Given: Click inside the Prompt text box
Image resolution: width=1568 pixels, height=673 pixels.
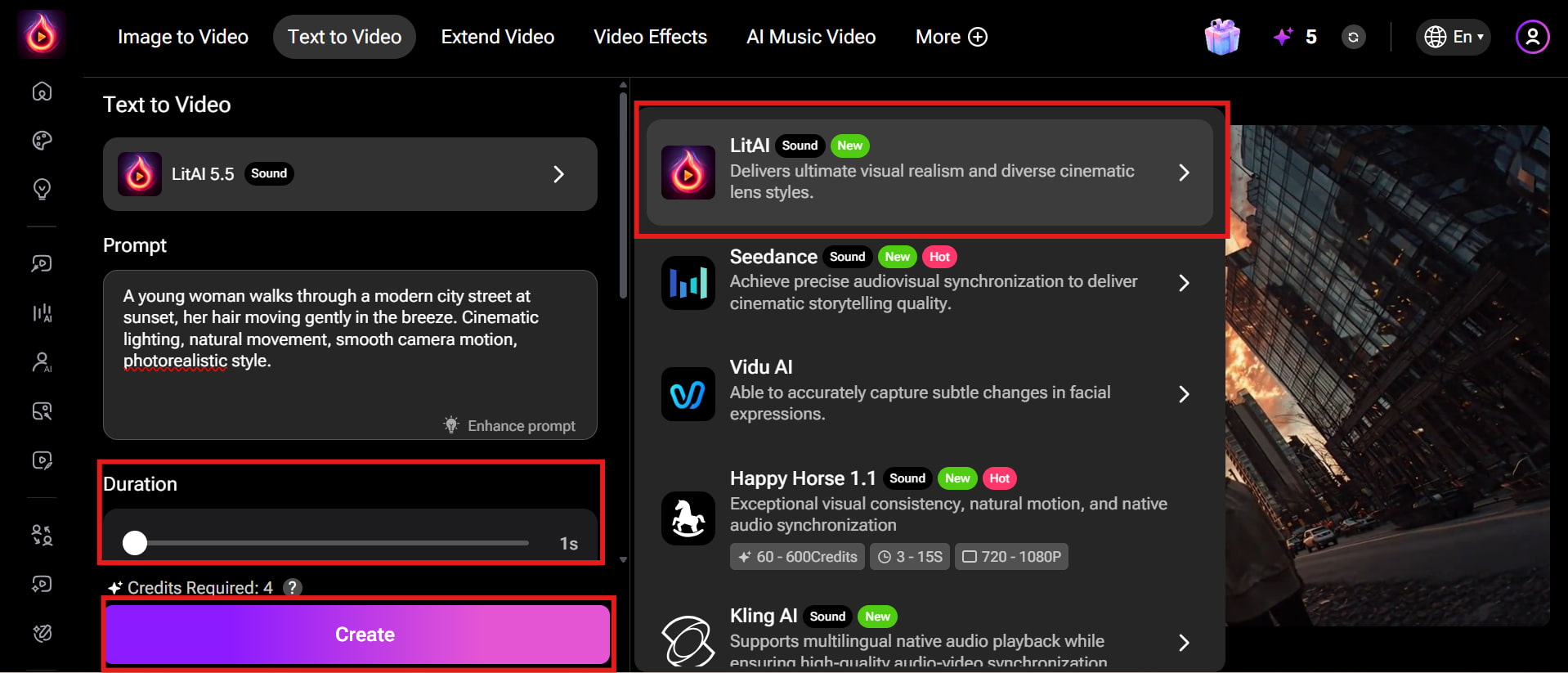Looking at the screenshot, I should pos(350,355).
